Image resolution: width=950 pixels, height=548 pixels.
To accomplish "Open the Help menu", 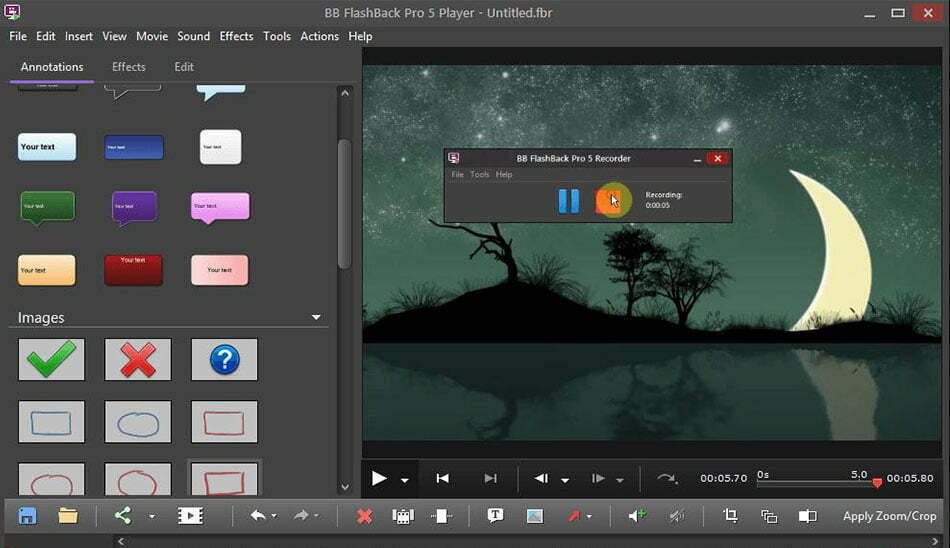I will coord(360,36).
